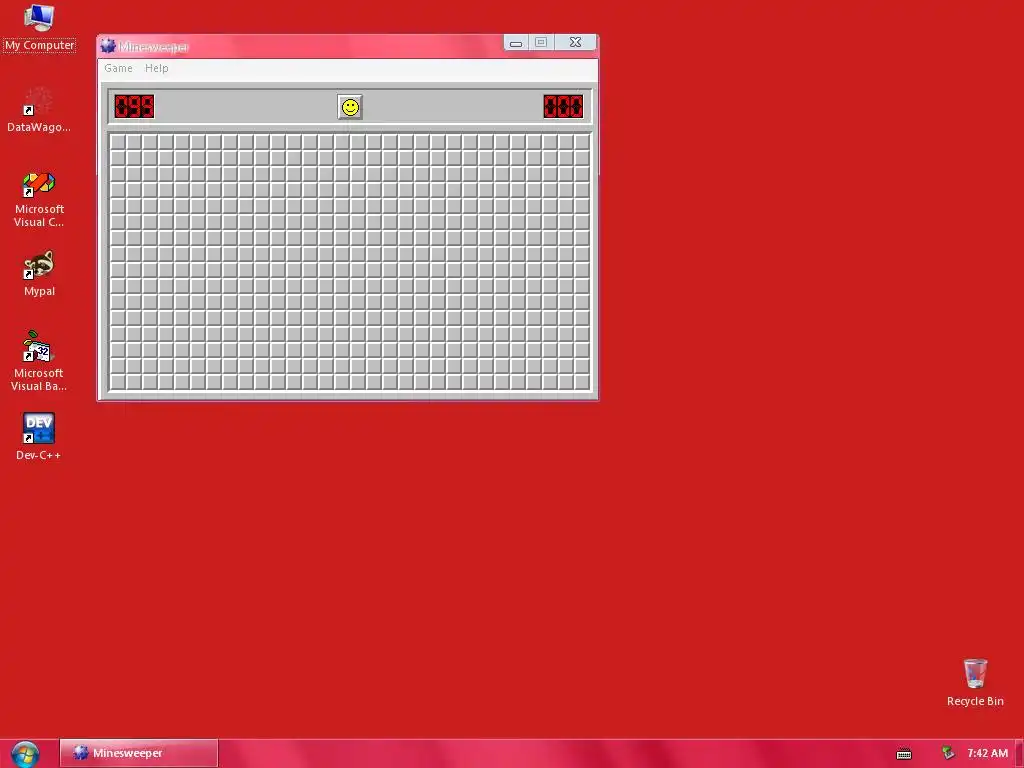Open the Windows Start orb

coord(25,754)
